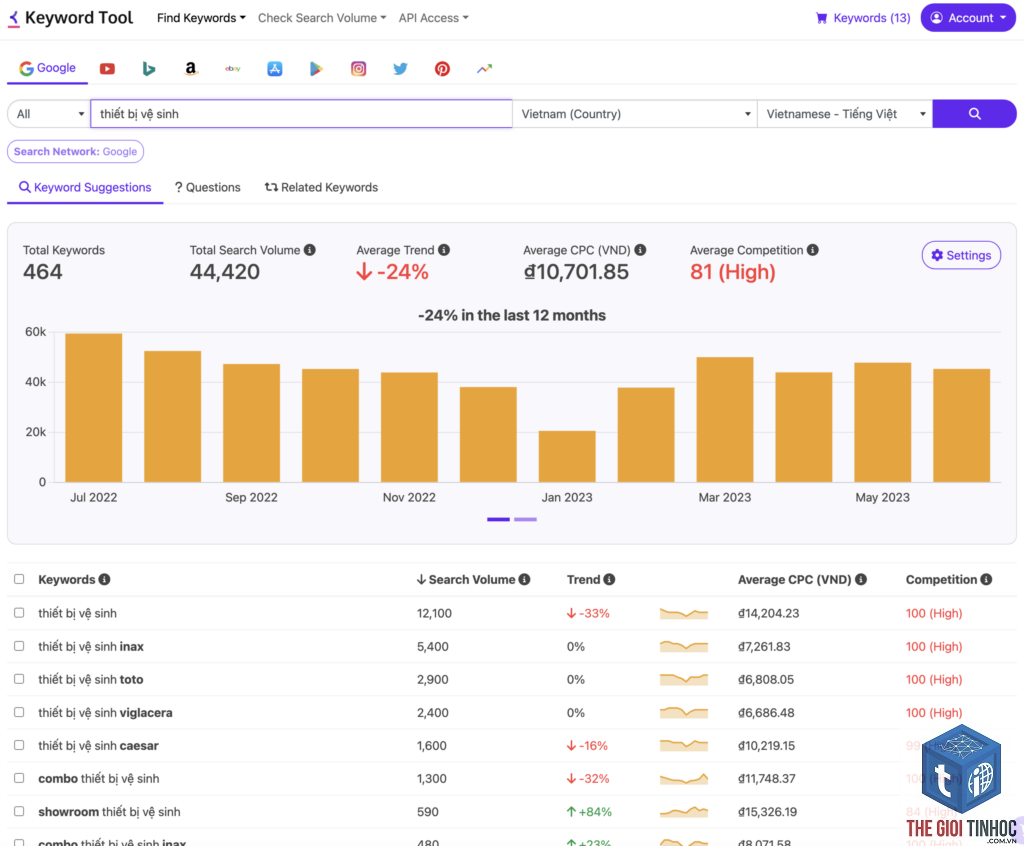Image resolution: width=1024 pixels, height=846 pixels.
Task: Sort by Search Volume column
Action: [x=466, y=579]
